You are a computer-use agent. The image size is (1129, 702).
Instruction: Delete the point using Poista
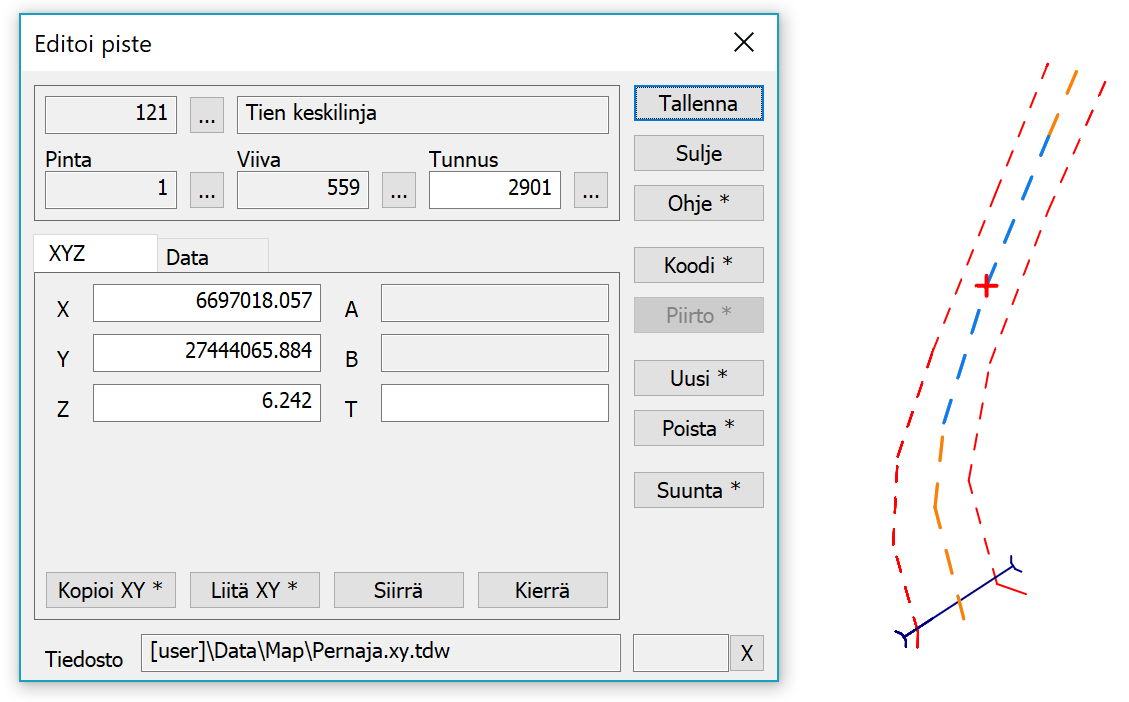(698, 428)
